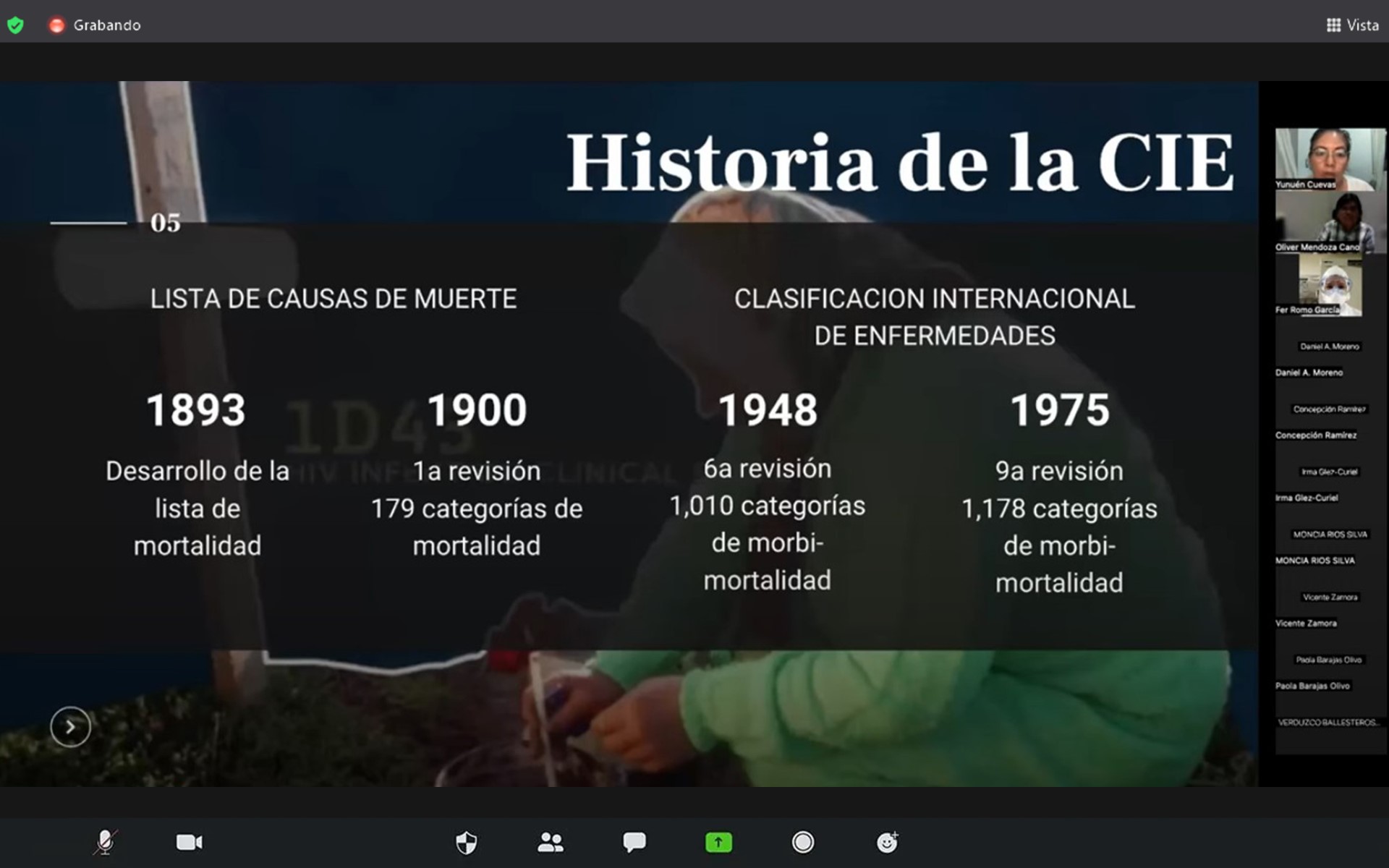Open the Reactions emoji menu
The image size is (1389, 868).
tap(887, 842)
